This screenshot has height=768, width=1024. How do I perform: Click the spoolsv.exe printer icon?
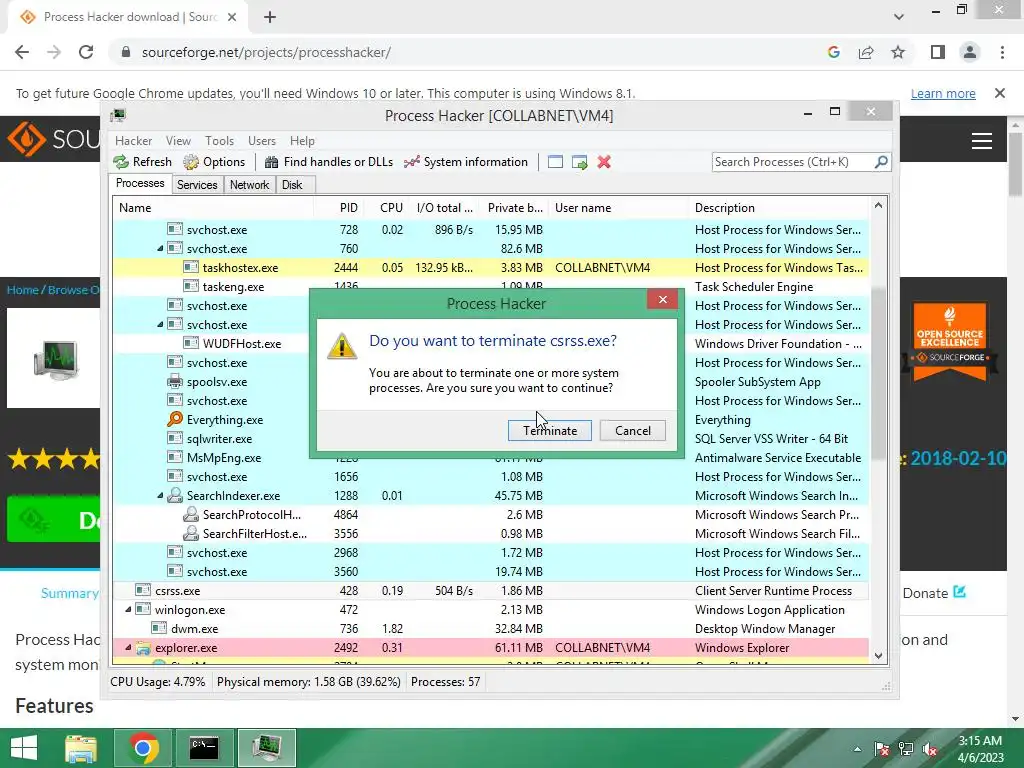click(x=174, y=381)
